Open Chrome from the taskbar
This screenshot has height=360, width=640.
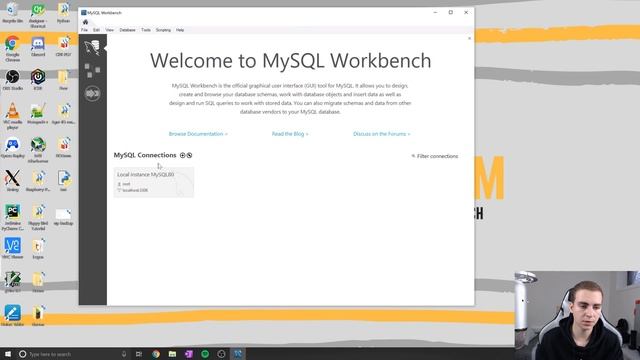tap(156, 354)
